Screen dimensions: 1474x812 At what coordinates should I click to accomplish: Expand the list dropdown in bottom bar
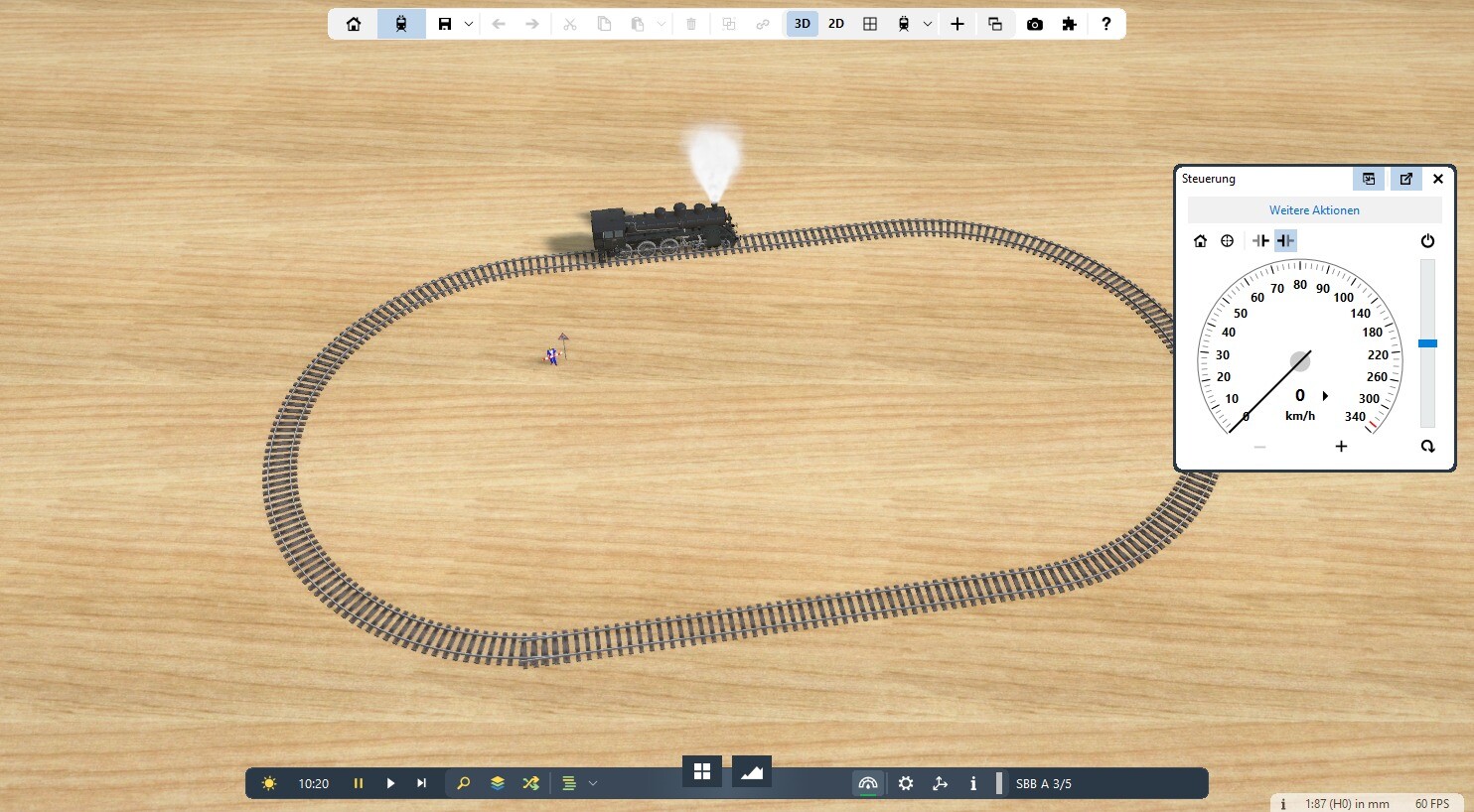pyautogui.click(x=593, y=783)
